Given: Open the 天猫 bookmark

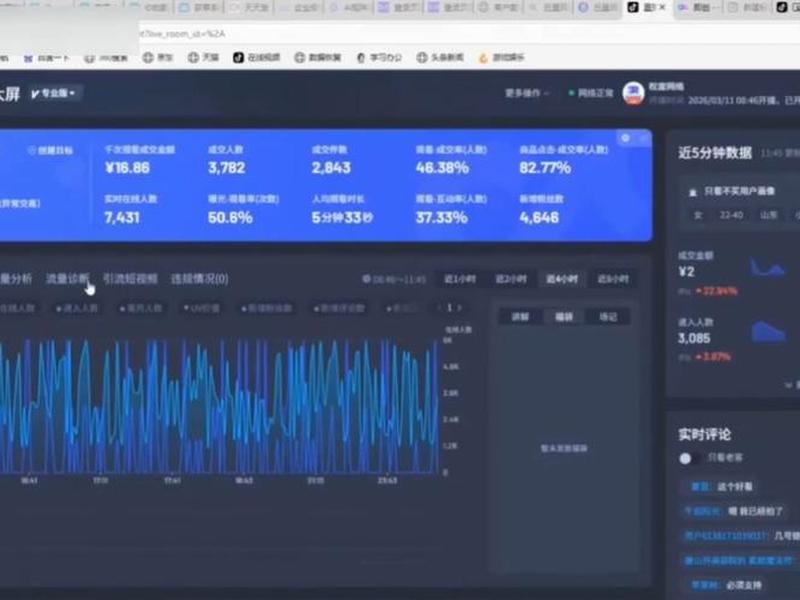Looking at the screenshot, I should [x=204, y=57].
